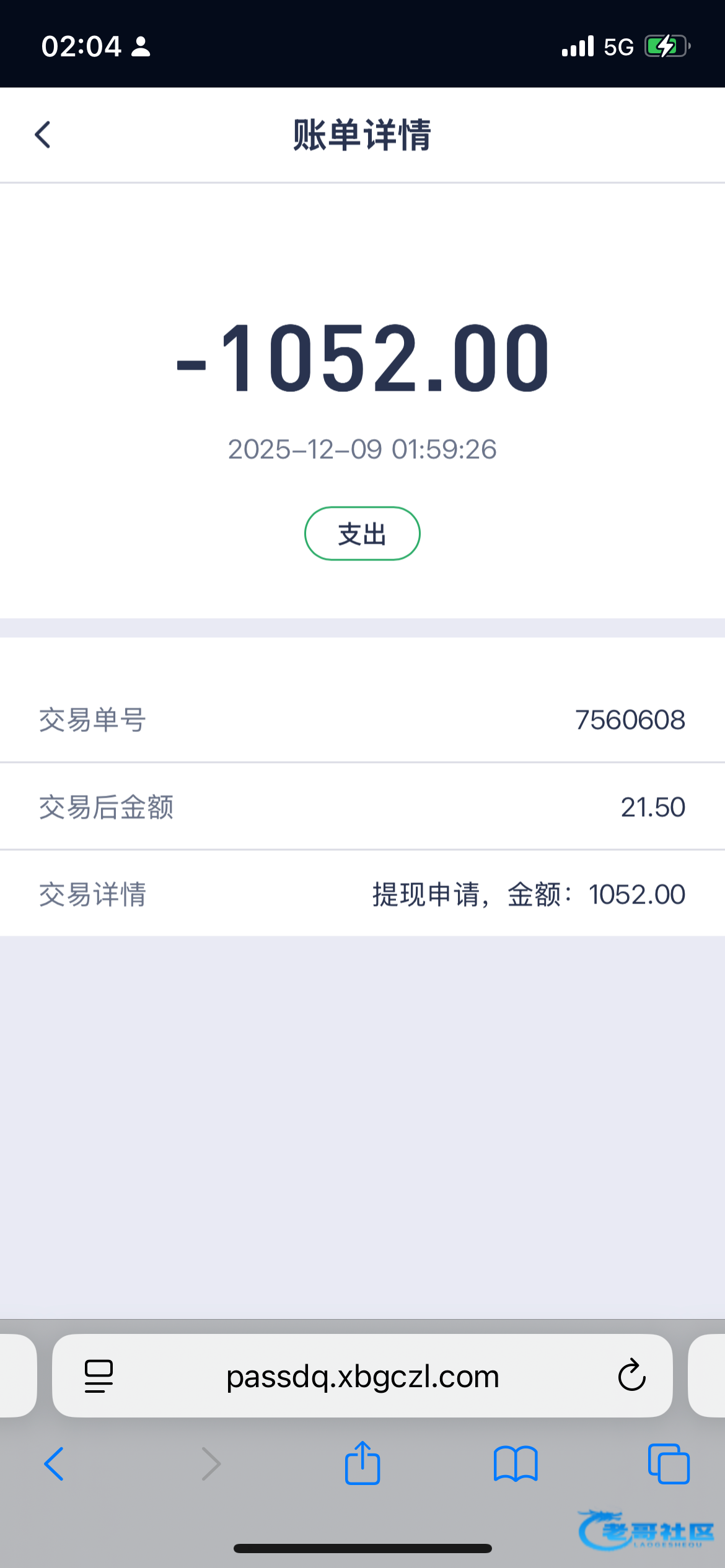Tap the 交易后金额 21.50 row
Image resolution: width=725 pixels, height=1568 pixels.
point(362,807)
